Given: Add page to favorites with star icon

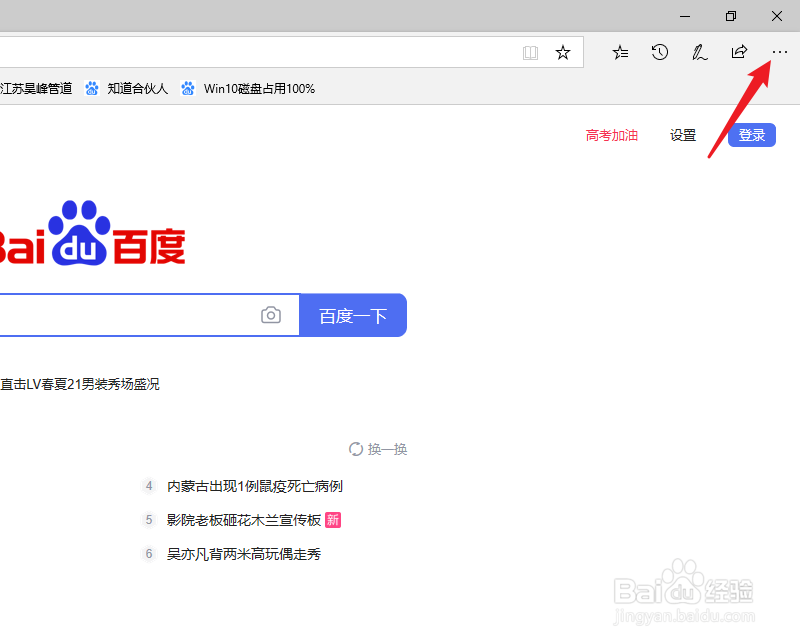Looking at the screenshot, I should pos(563,52).
